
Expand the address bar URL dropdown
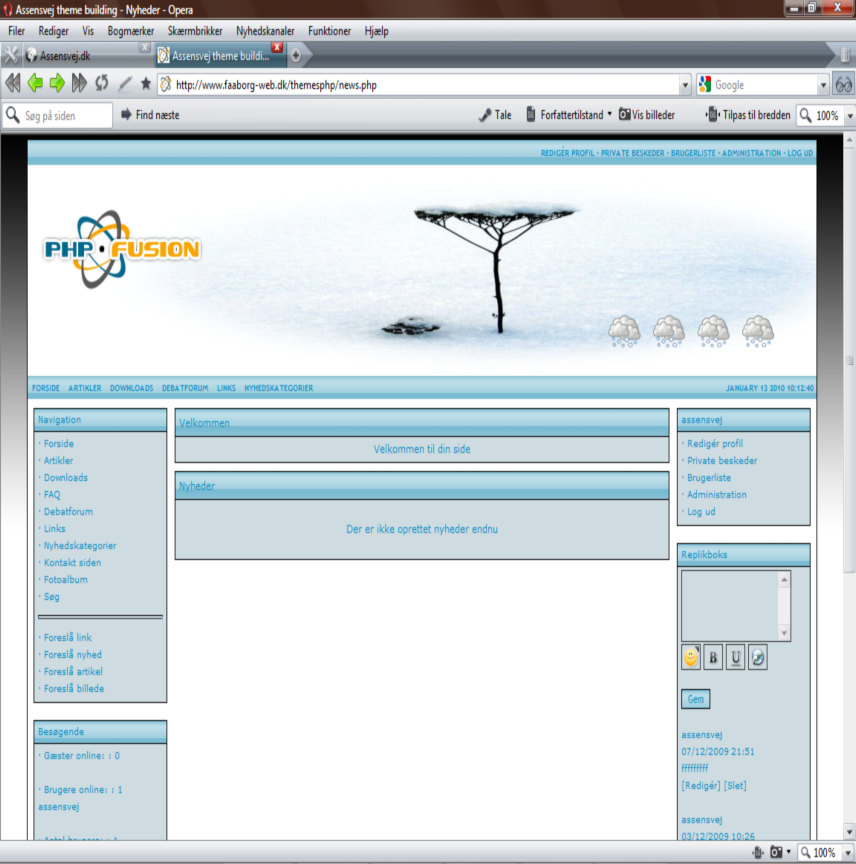685,85
